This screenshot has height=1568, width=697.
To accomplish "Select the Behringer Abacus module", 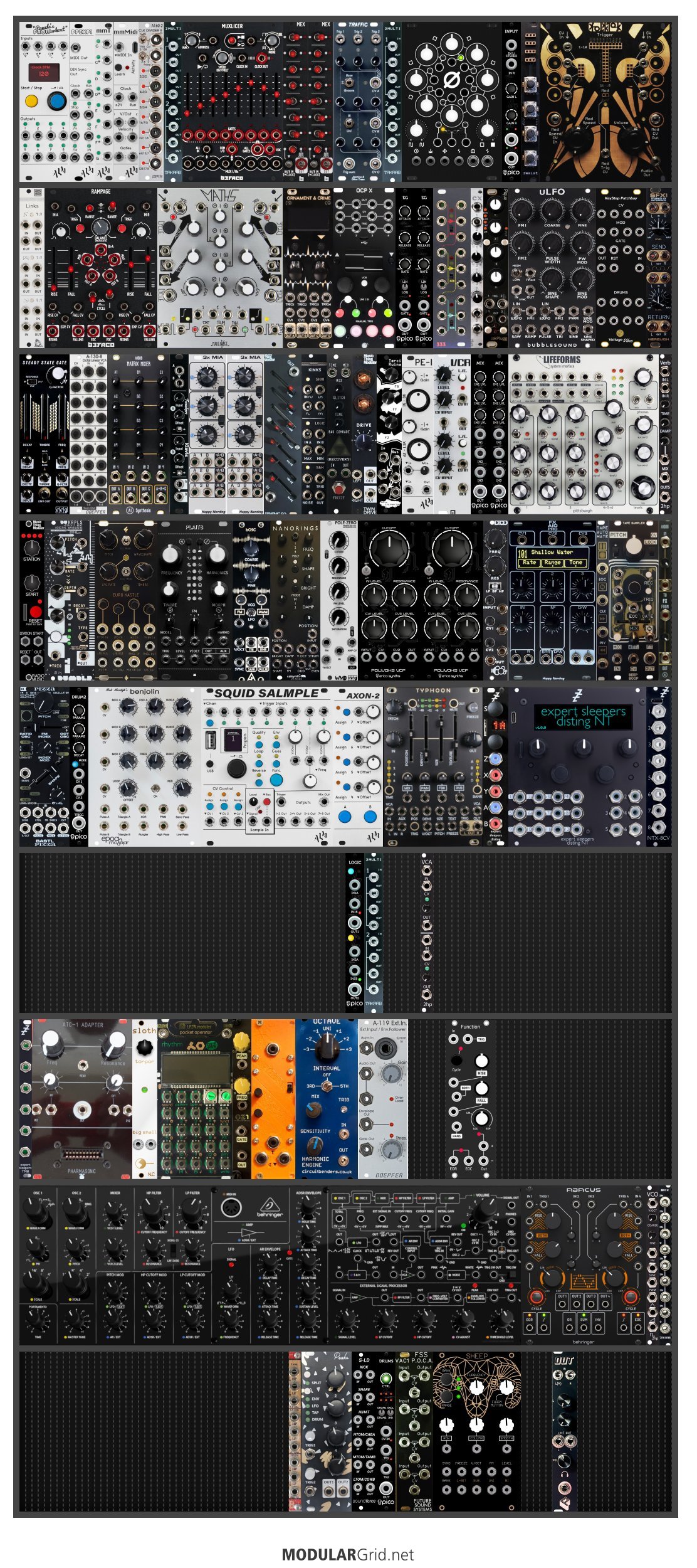I will pos(584,1266).
